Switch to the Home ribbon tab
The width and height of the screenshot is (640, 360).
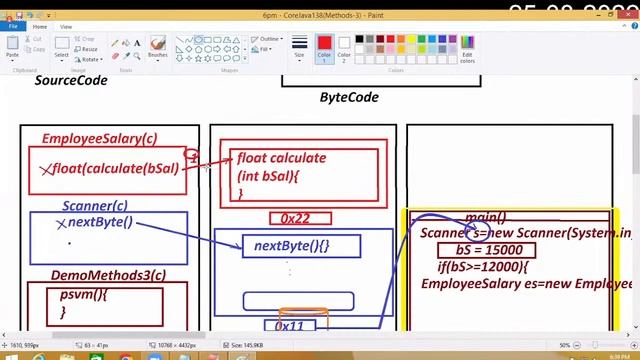tap(40, 27)
